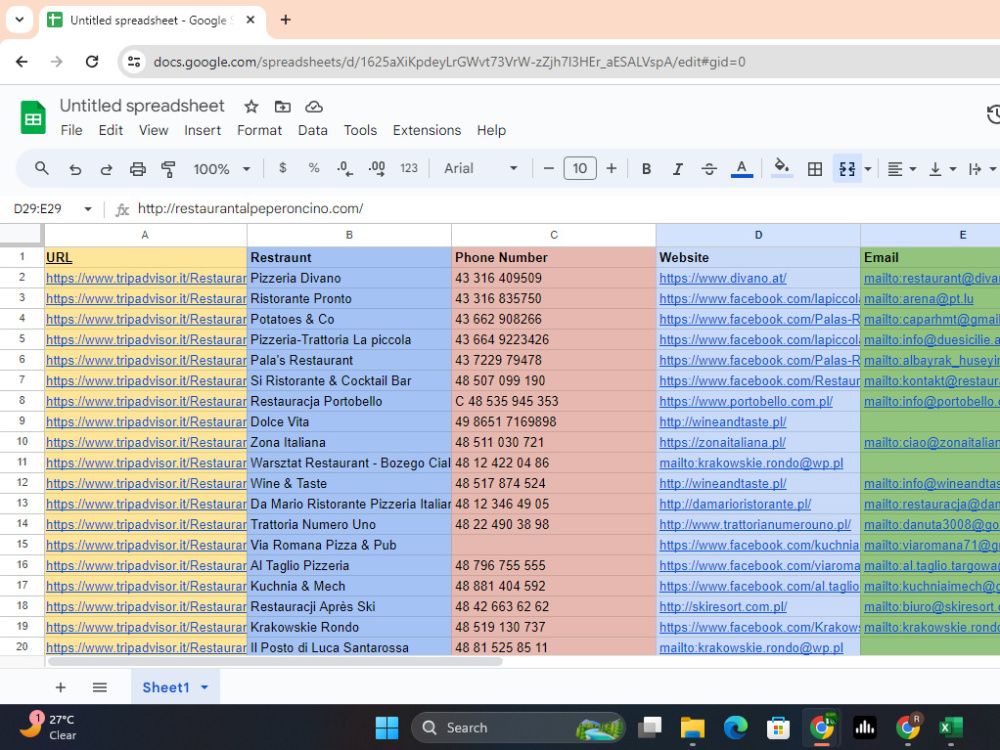Open the View menu
The width and height of the screenshot is (1000, 750).
tap(154, 130)
